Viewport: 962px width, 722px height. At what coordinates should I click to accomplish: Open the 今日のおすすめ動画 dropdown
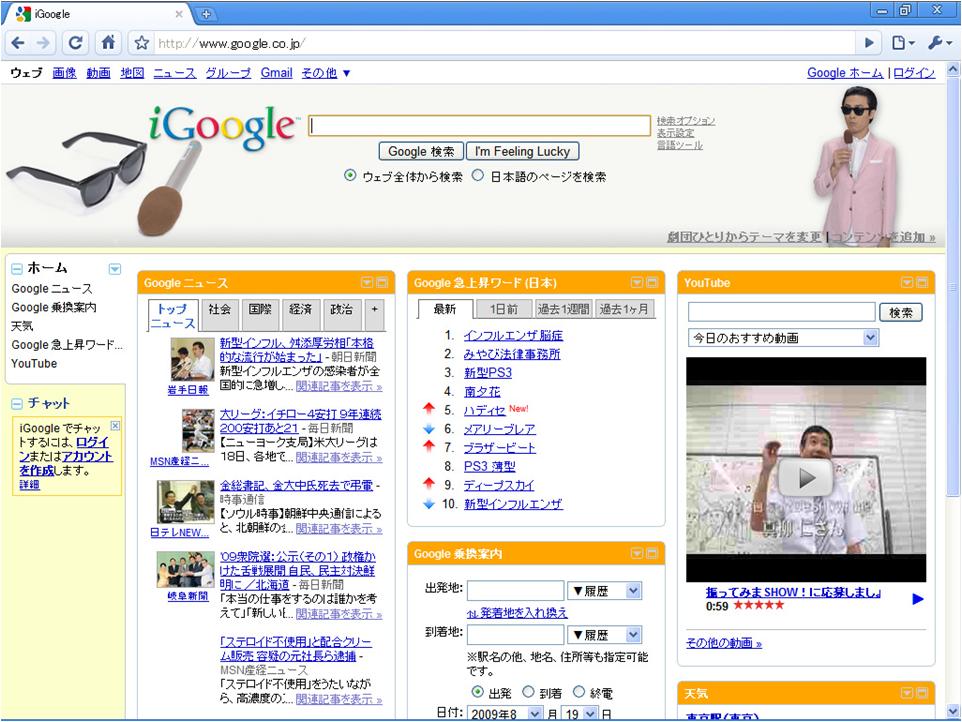point(782,338)
